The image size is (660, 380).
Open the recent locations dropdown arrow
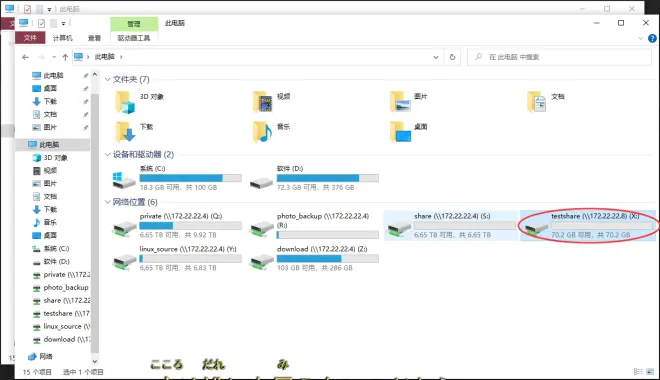[54, 57]
